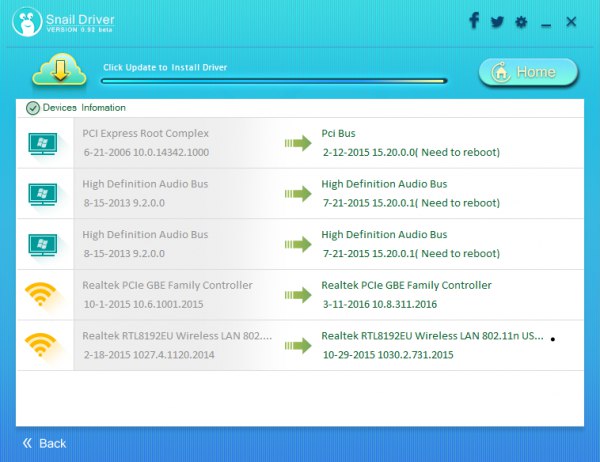The image size is (600, 462).
Task: Open settings via the gear icon
Action: pos(521,22)
